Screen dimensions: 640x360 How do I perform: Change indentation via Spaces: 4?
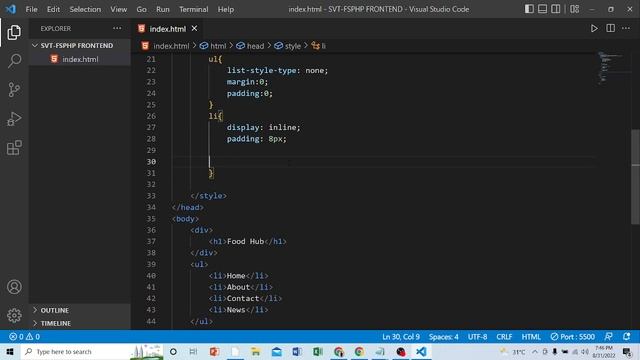pos(443,337)
